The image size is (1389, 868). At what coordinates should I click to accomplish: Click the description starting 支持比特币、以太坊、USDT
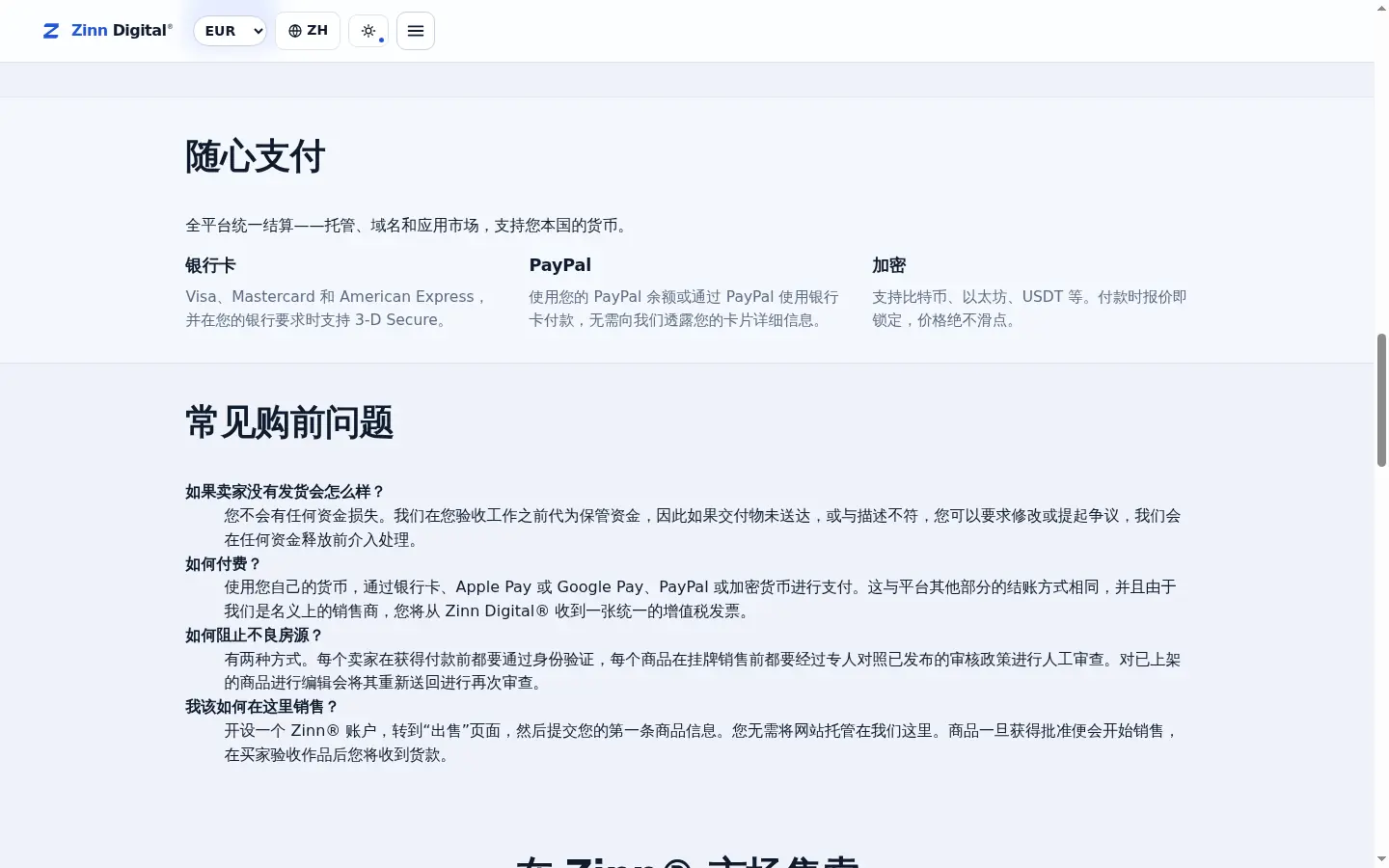pyautogui.click(x=1029, y=309)
